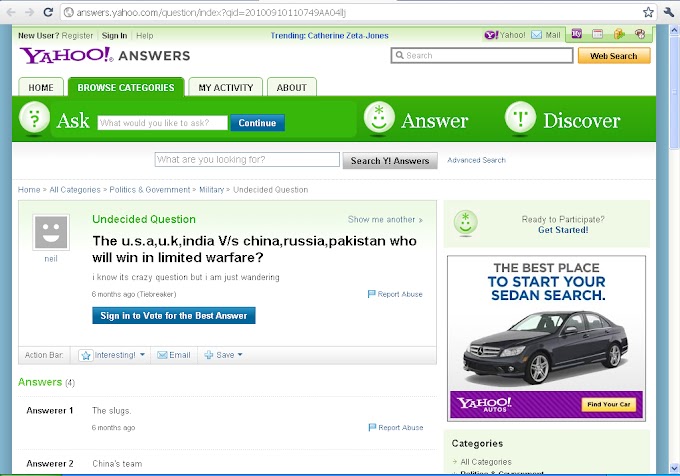Click the browser back arrow
Viewport: 680px width, 476px height.
(x=11, y=12)
